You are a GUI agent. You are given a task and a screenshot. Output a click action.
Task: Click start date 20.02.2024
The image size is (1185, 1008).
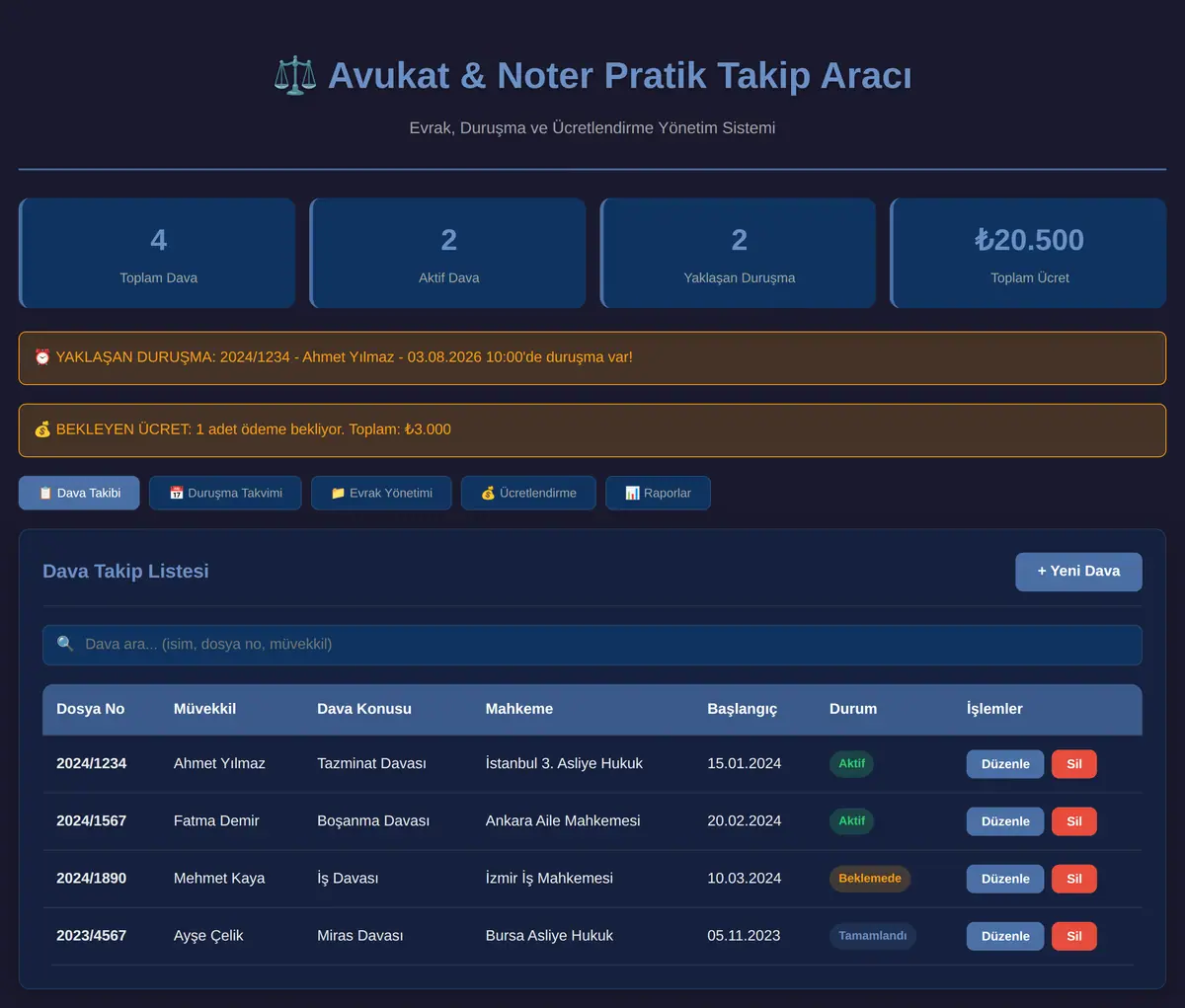point(744,820)
